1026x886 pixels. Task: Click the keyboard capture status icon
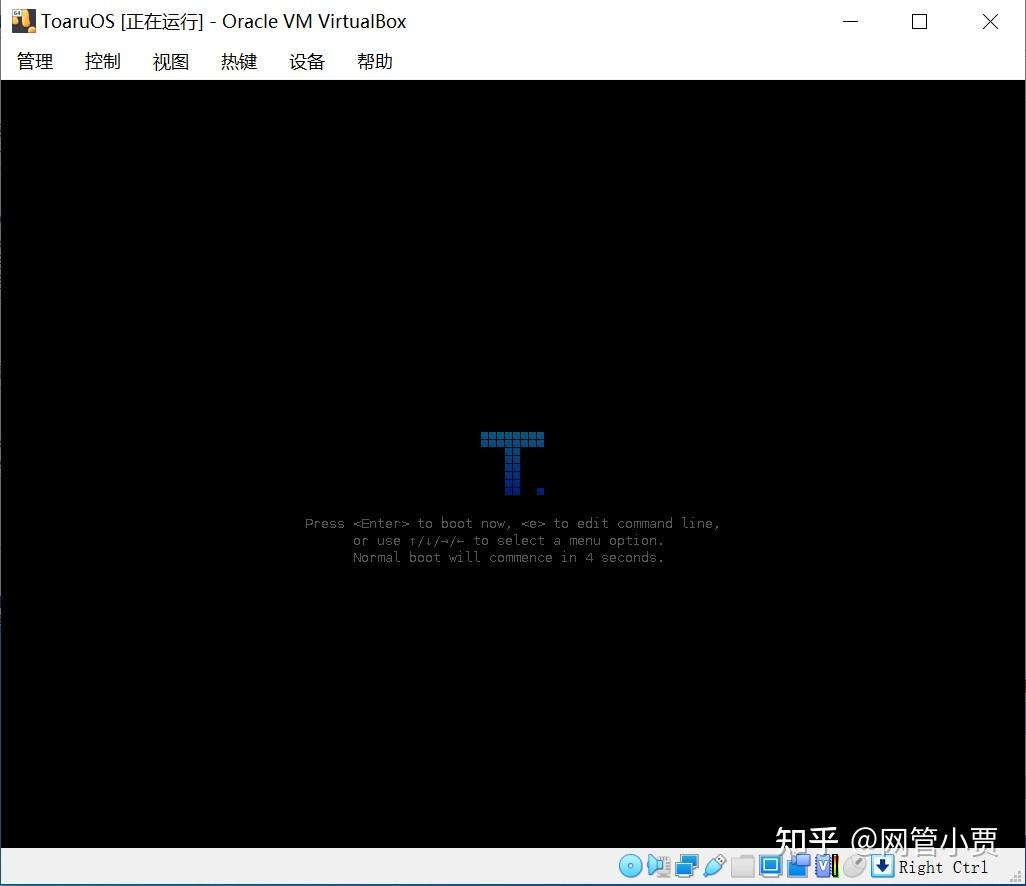pyautogui.click(x=881, y=865)
